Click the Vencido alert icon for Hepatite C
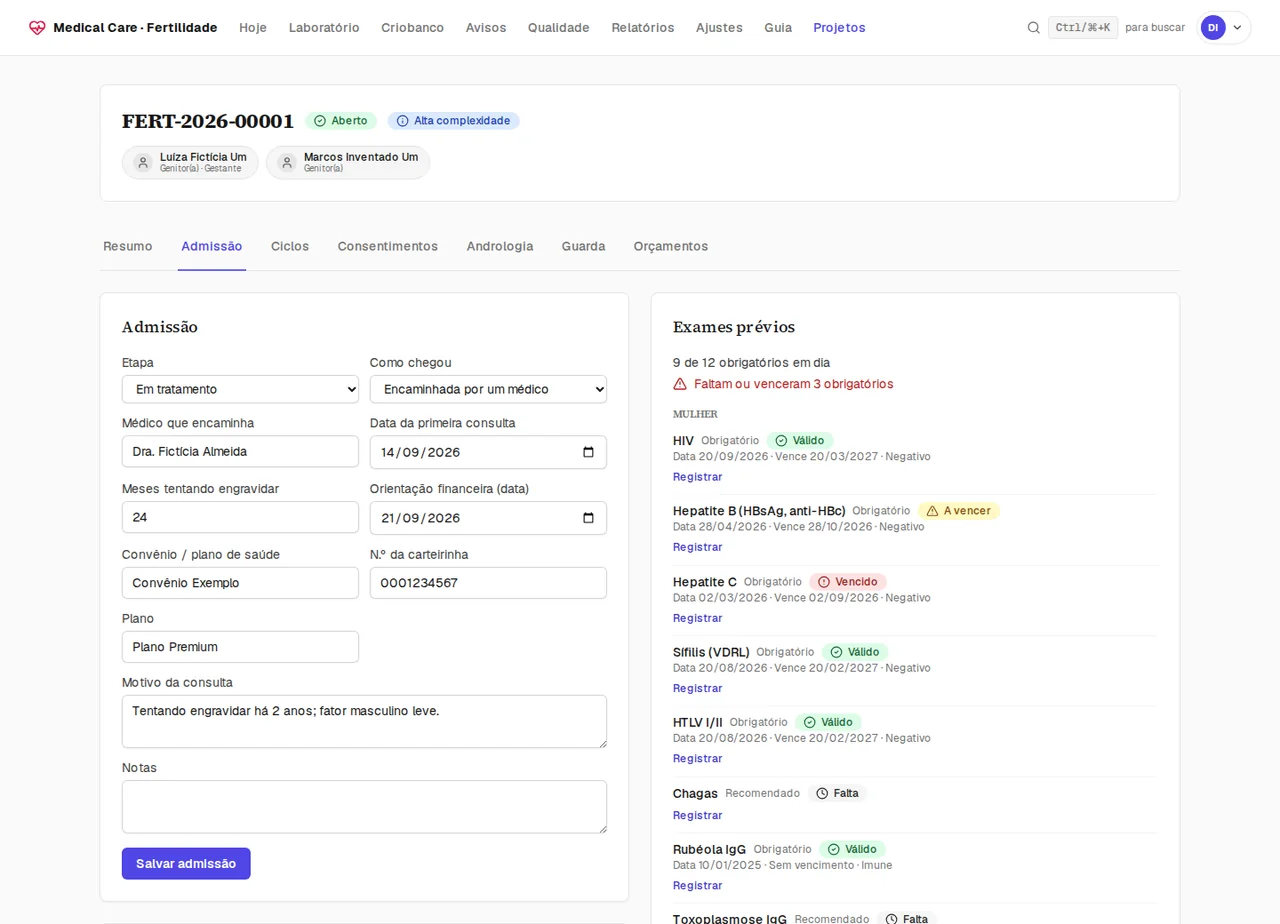This screenshot has height=924, width=1280. [824, 582]
